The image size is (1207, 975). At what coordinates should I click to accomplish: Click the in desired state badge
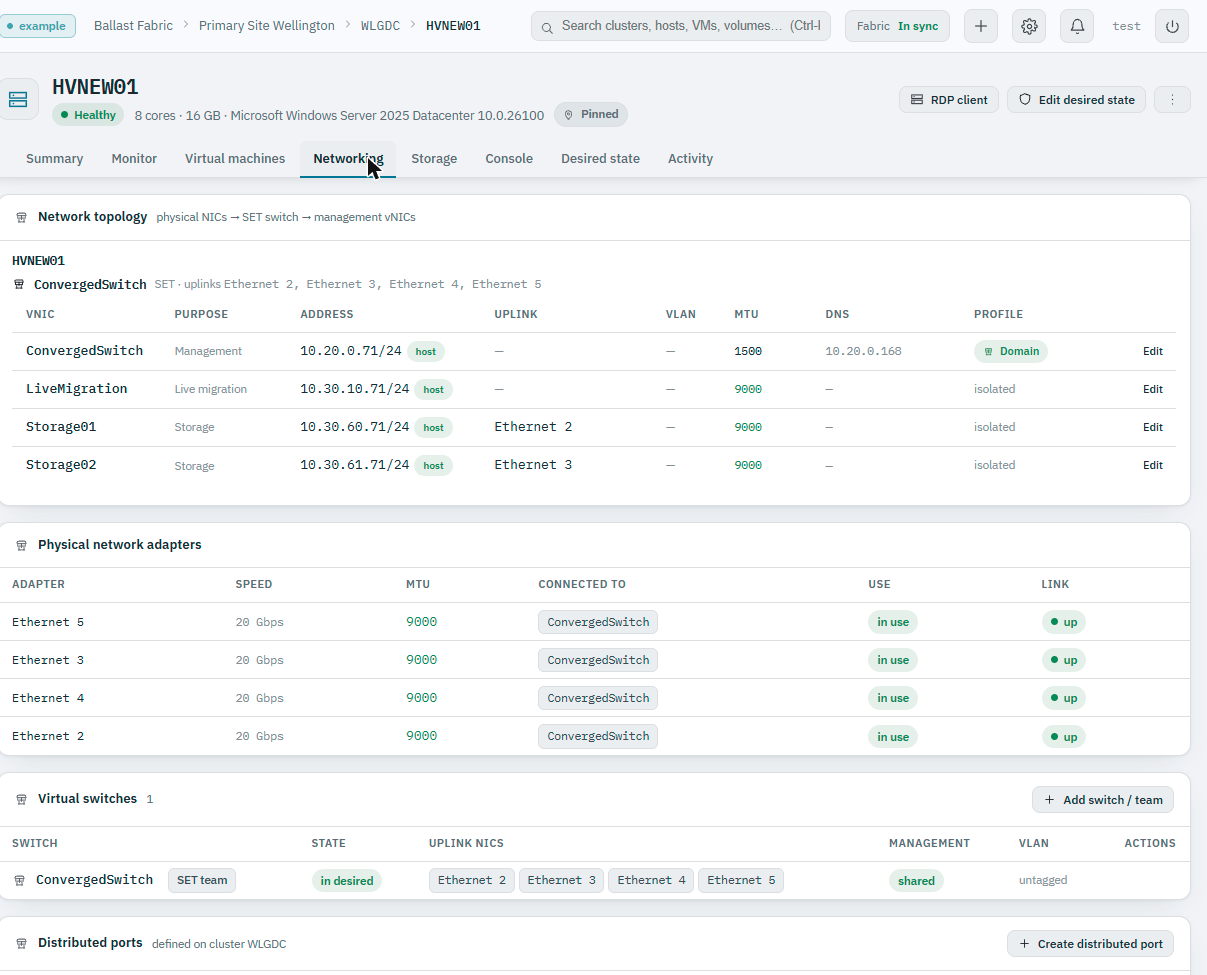point(347,881)
